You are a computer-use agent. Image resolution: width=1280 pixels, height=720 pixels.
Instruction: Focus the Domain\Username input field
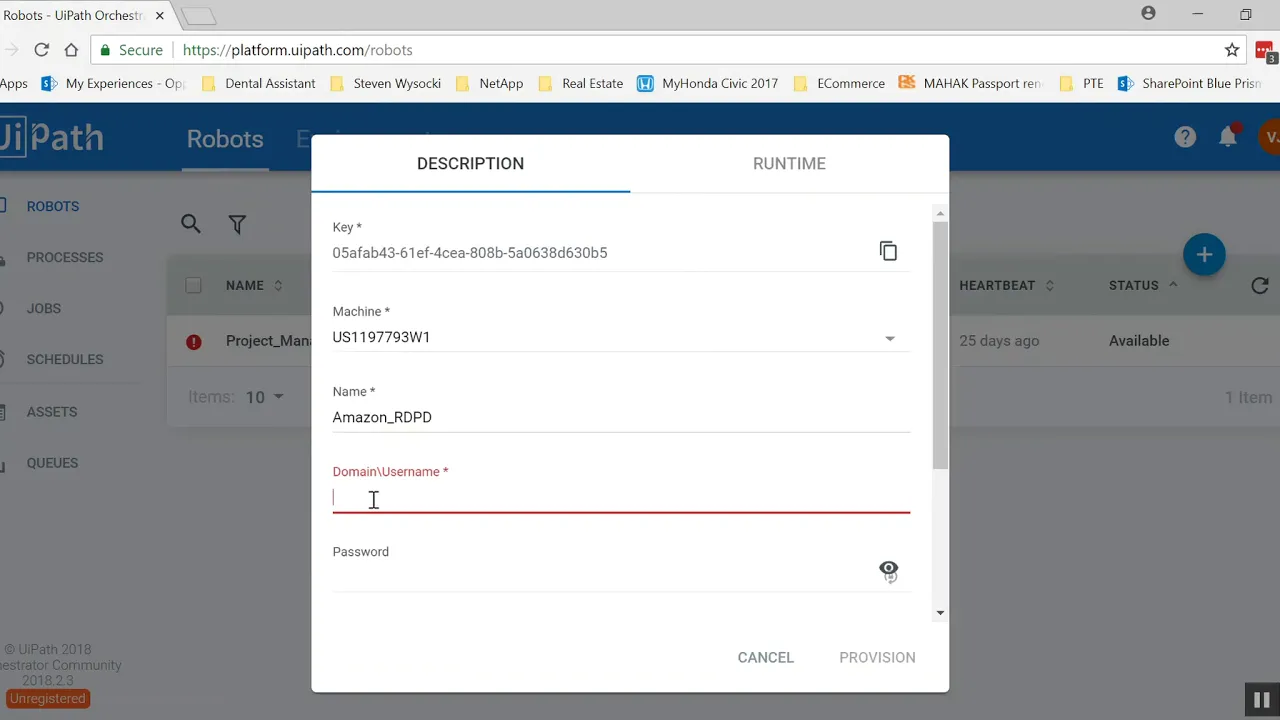621,498
